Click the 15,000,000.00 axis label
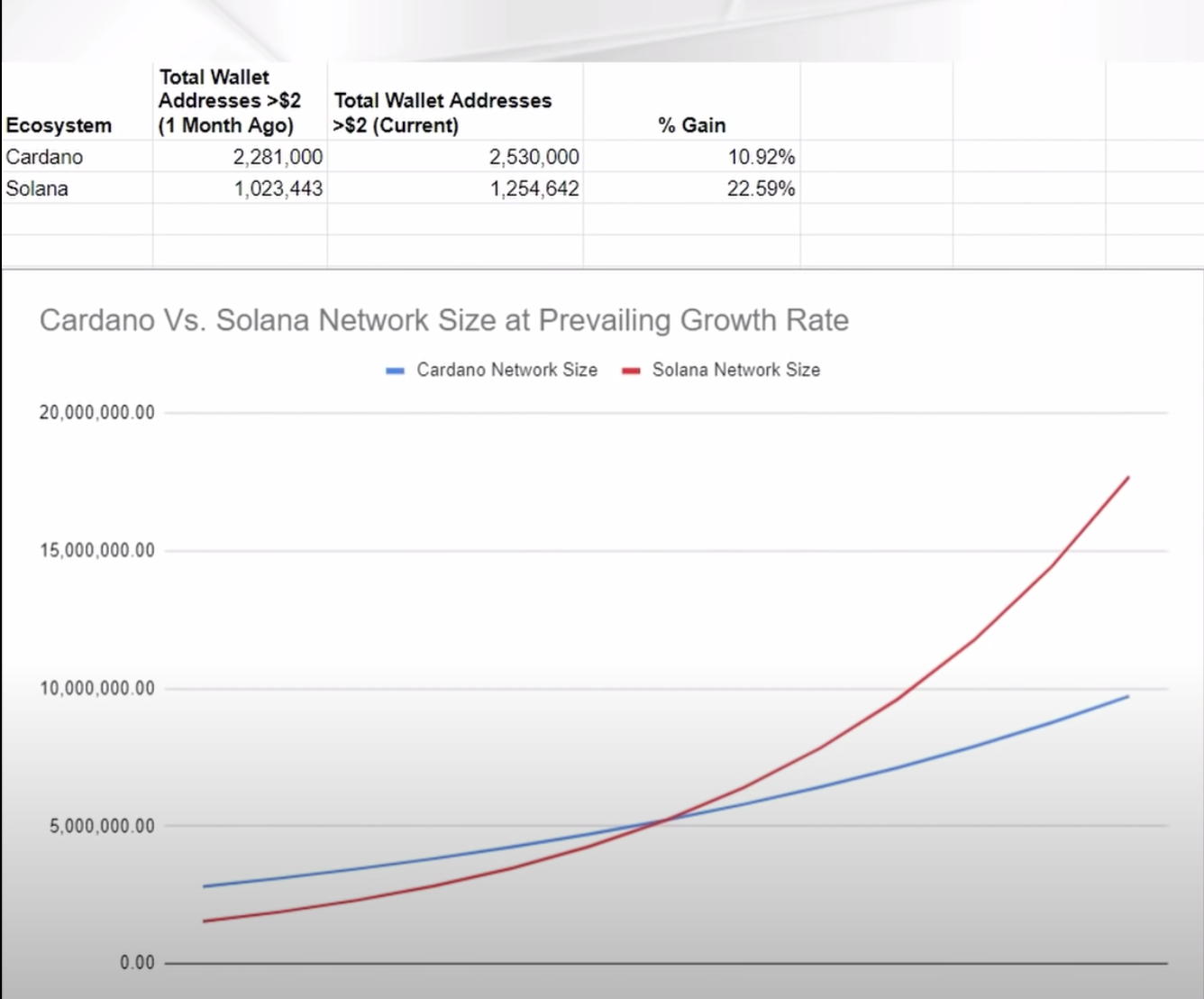1204x999 pixels. [x=96, y=550]
